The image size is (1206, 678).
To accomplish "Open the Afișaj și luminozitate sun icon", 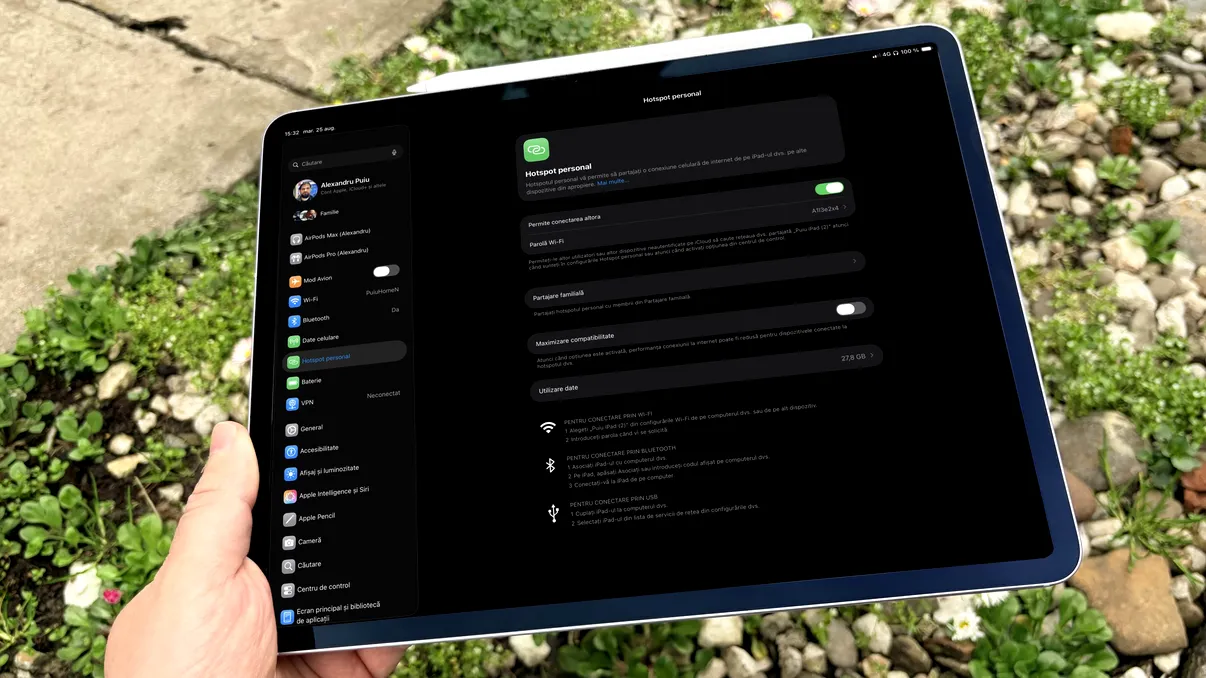I will pos(290,474).
